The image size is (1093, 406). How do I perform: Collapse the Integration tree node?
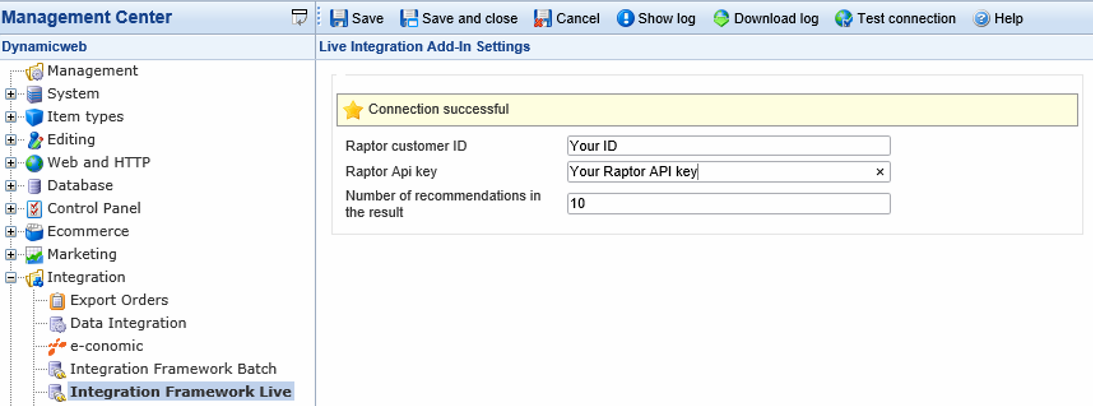[x=11, y=278]
